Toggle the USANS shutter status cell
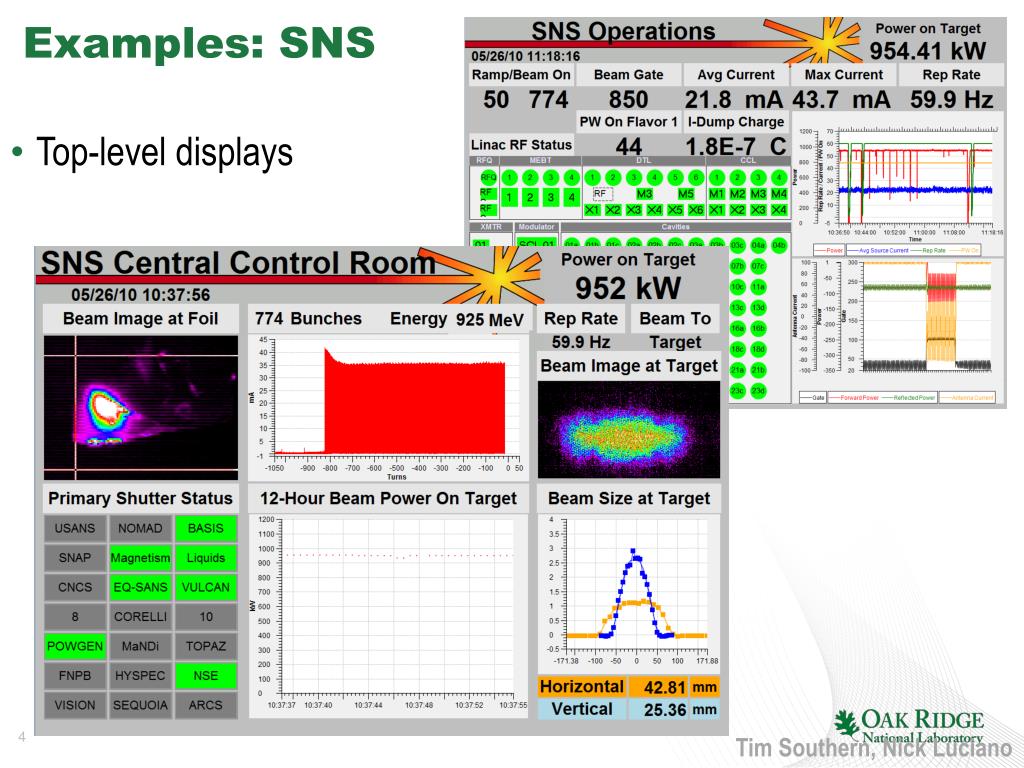The width and height of the screenshot is (1024, 768). click(75, 528)
